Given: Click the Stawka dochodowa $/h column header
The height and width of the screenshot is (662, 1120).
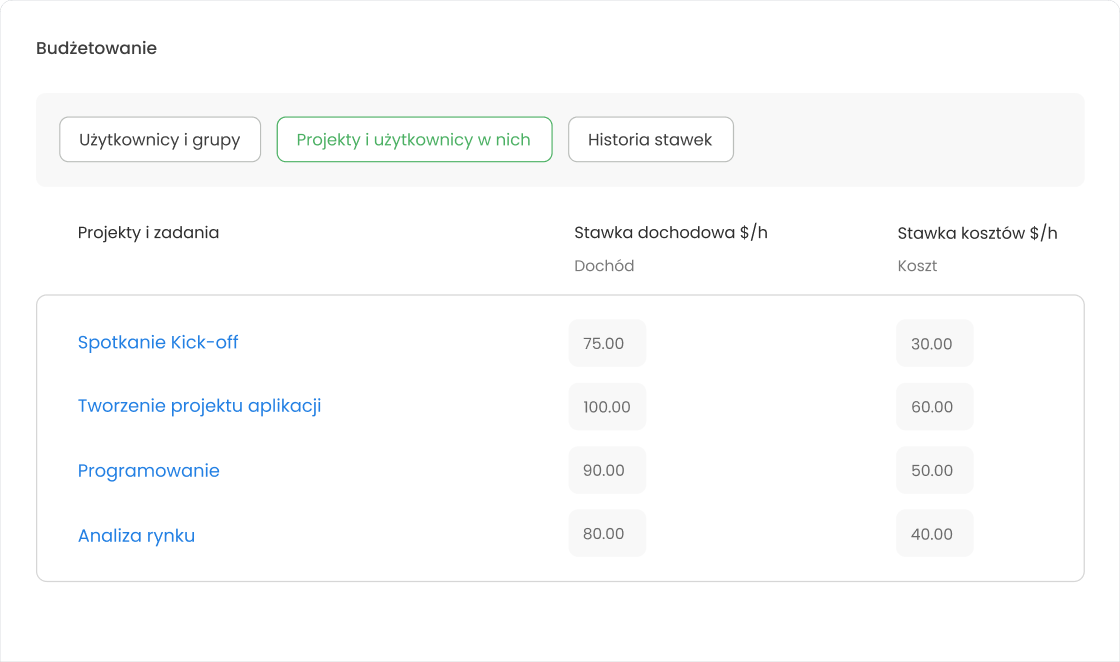Looking at the screenshot, I should click(670, 233).
